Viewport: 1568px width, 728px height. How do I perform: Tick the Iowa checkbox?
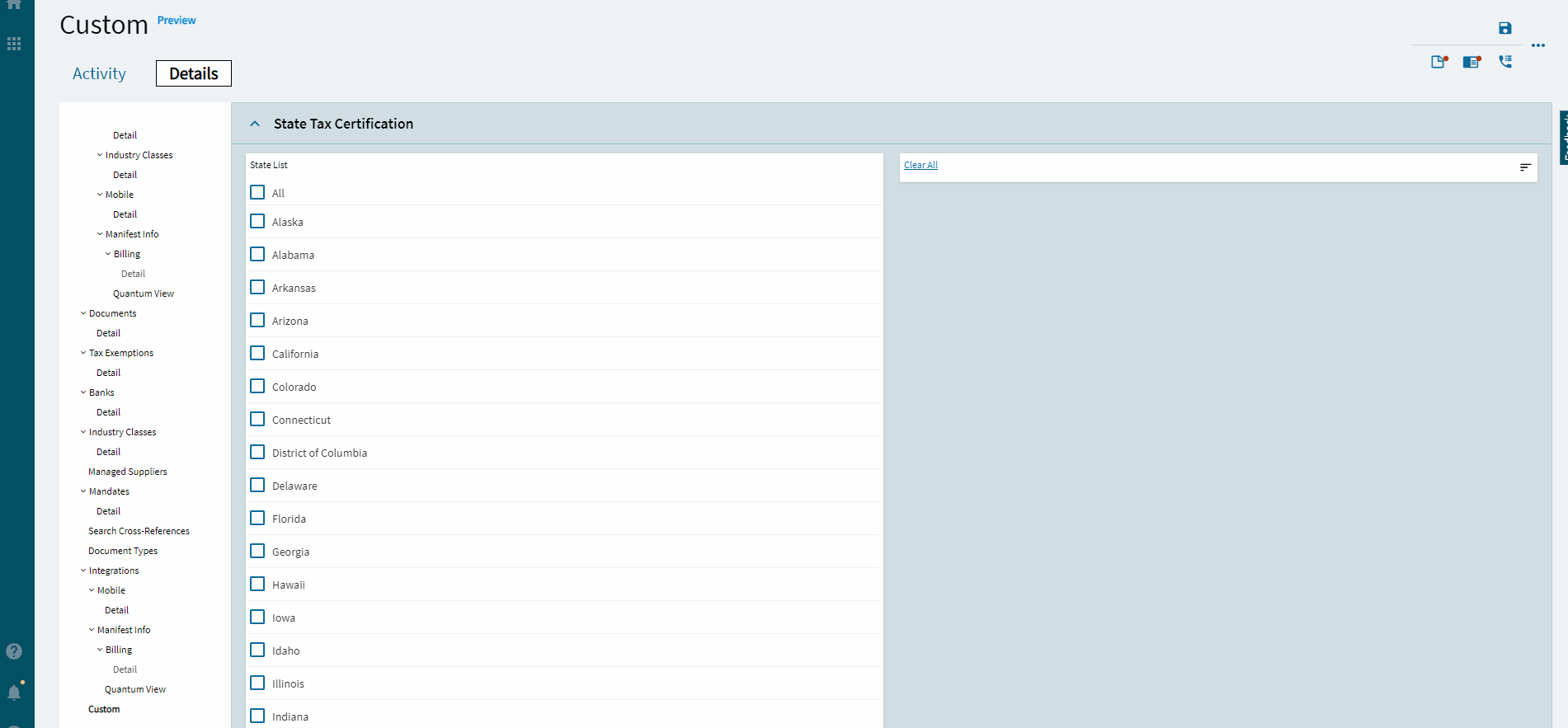257,617
